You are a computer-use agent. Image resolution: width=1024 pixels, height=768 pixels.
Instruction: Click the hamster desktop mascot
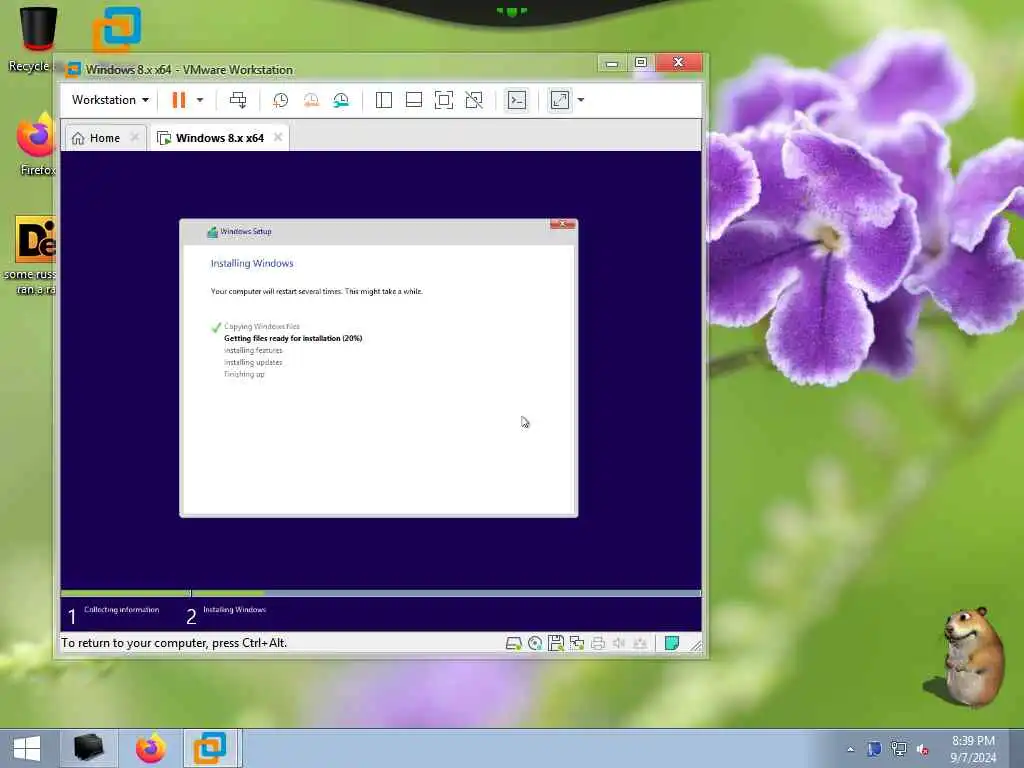tap(972, 656)
